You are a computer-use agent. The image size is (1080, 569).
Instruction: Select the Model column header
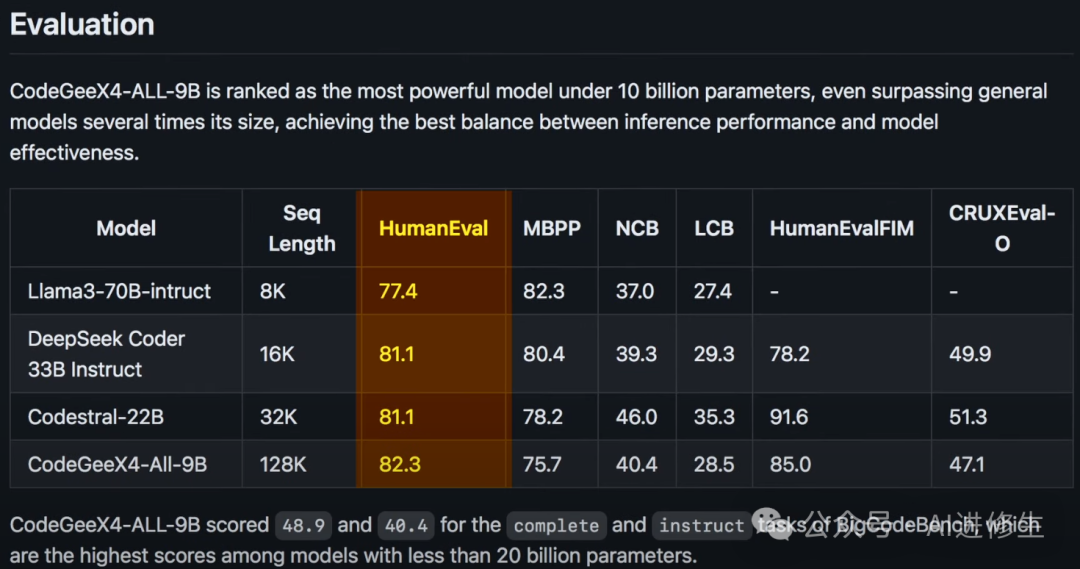126,228
